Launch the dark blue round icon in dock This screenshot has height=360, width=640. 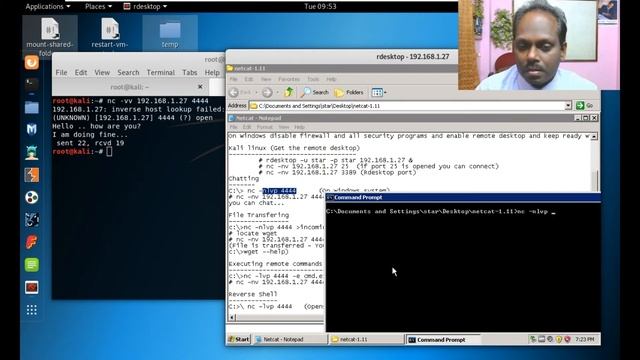[32, 220]
